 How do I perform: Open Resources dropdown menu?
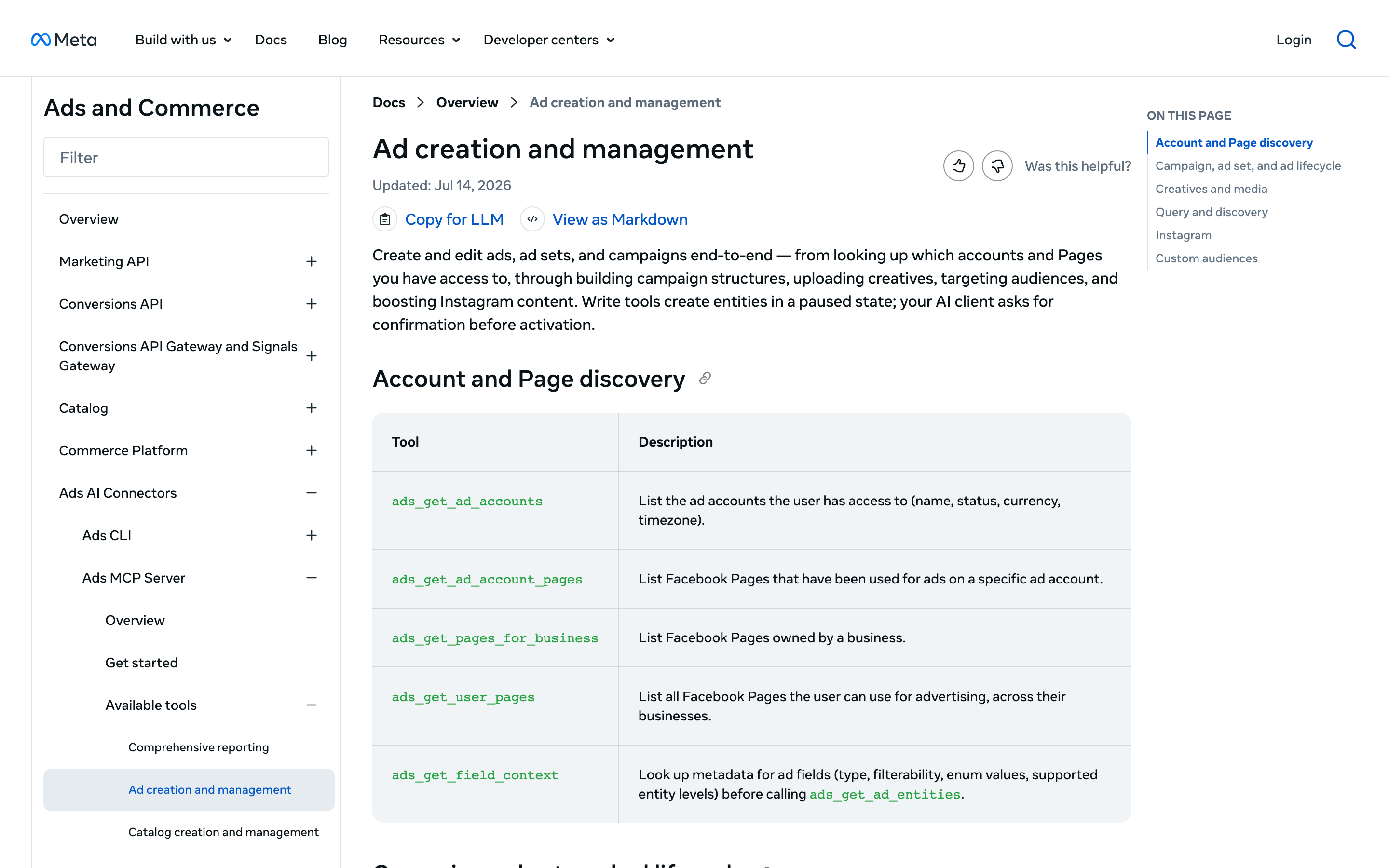point(419,40)
